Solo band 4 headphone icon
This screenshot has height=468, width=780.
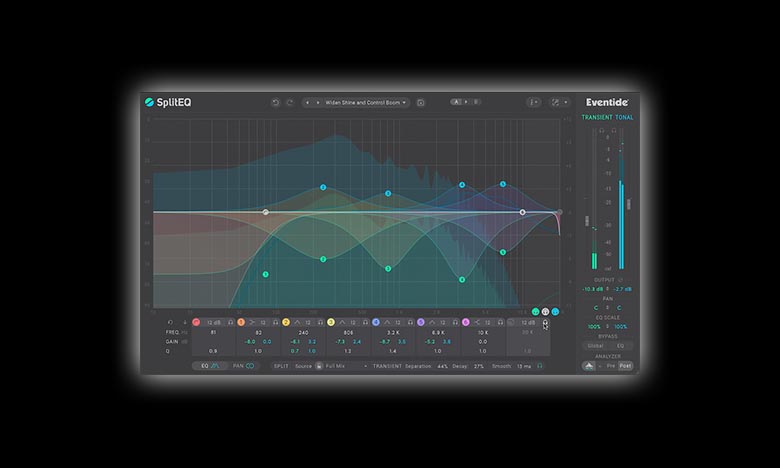pos(410,322)
